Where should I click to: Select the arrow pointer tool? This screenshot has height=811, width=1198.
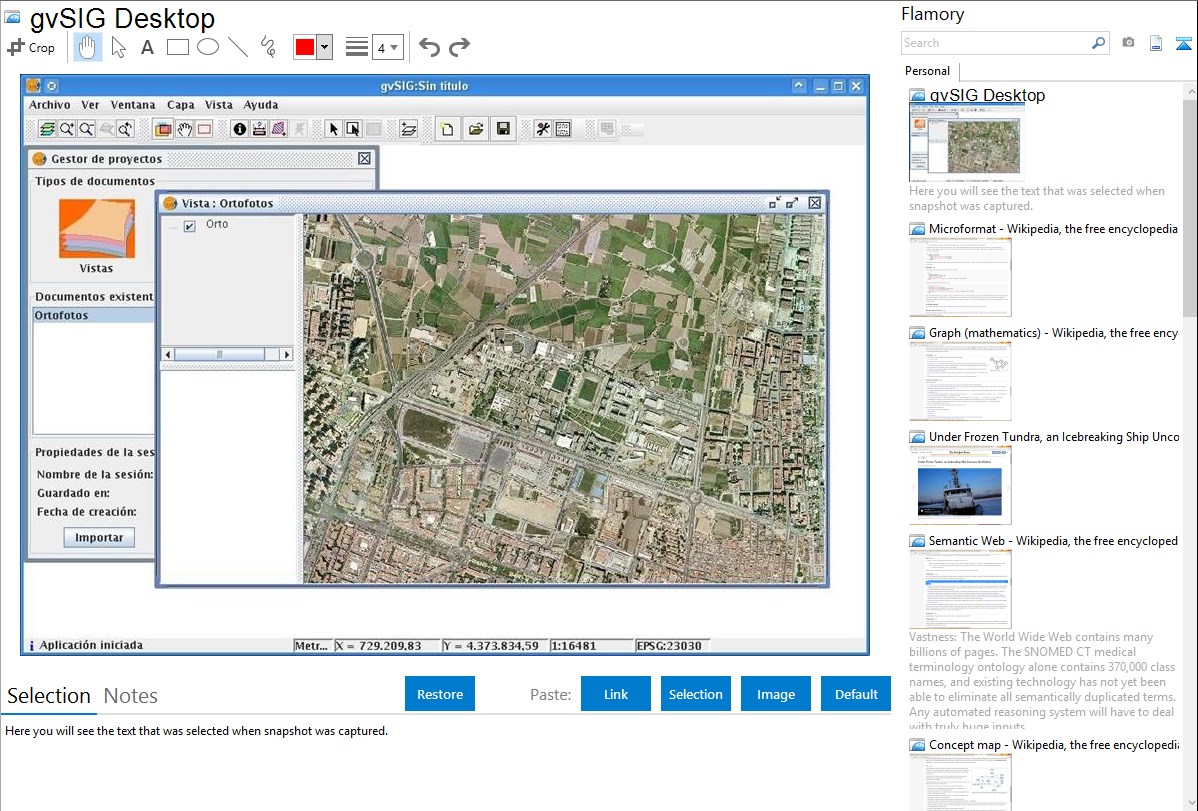[118, 47]
